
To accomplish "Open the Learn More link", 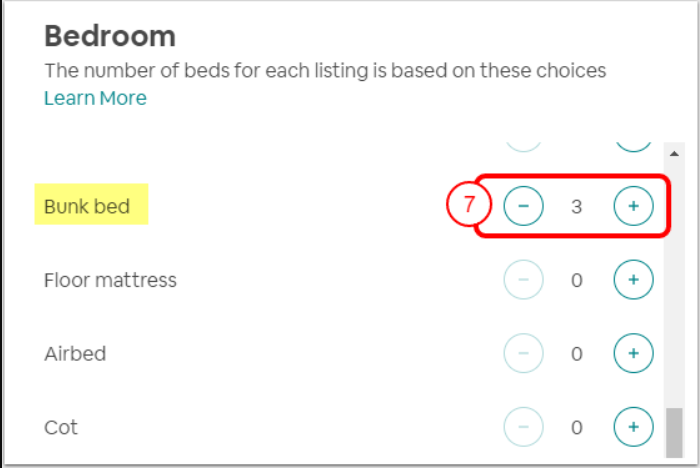I will (x=95, y=98).
